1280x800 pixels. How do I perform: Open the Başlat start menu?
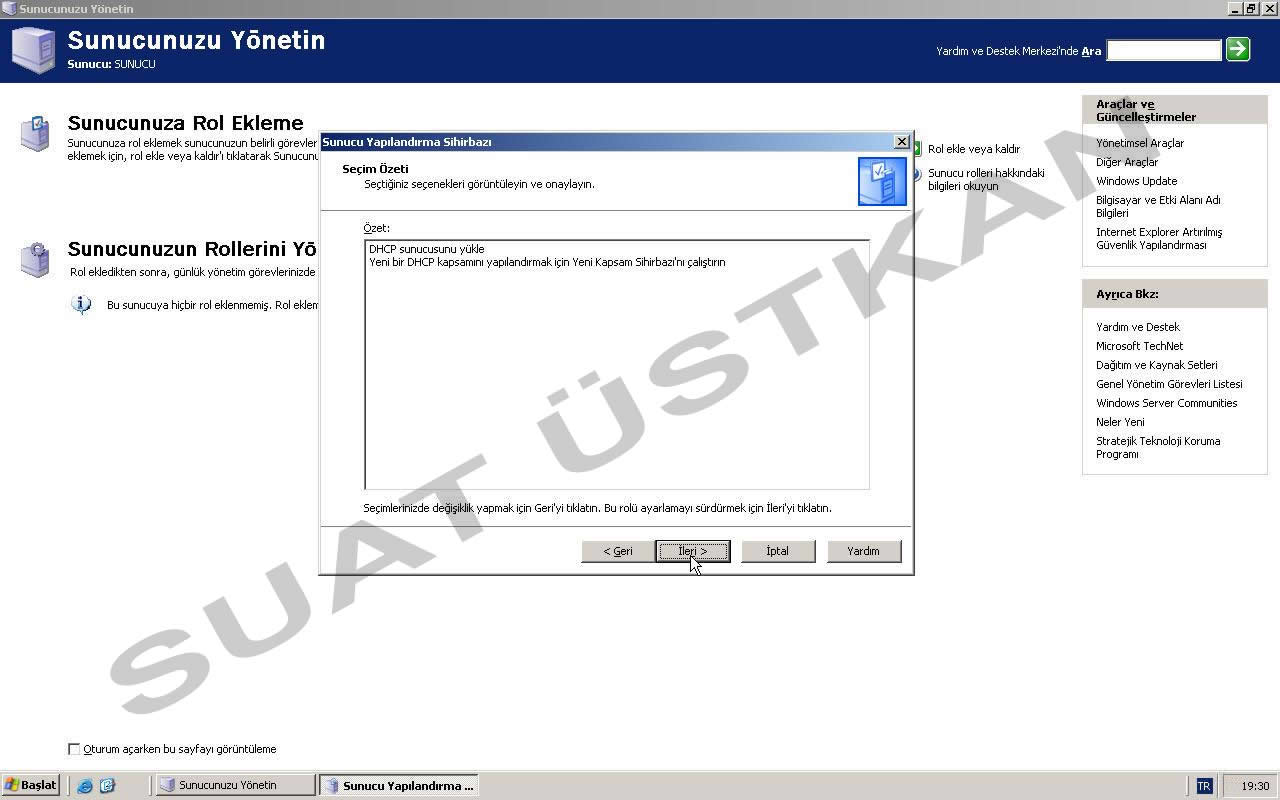(x=31, y=785)
